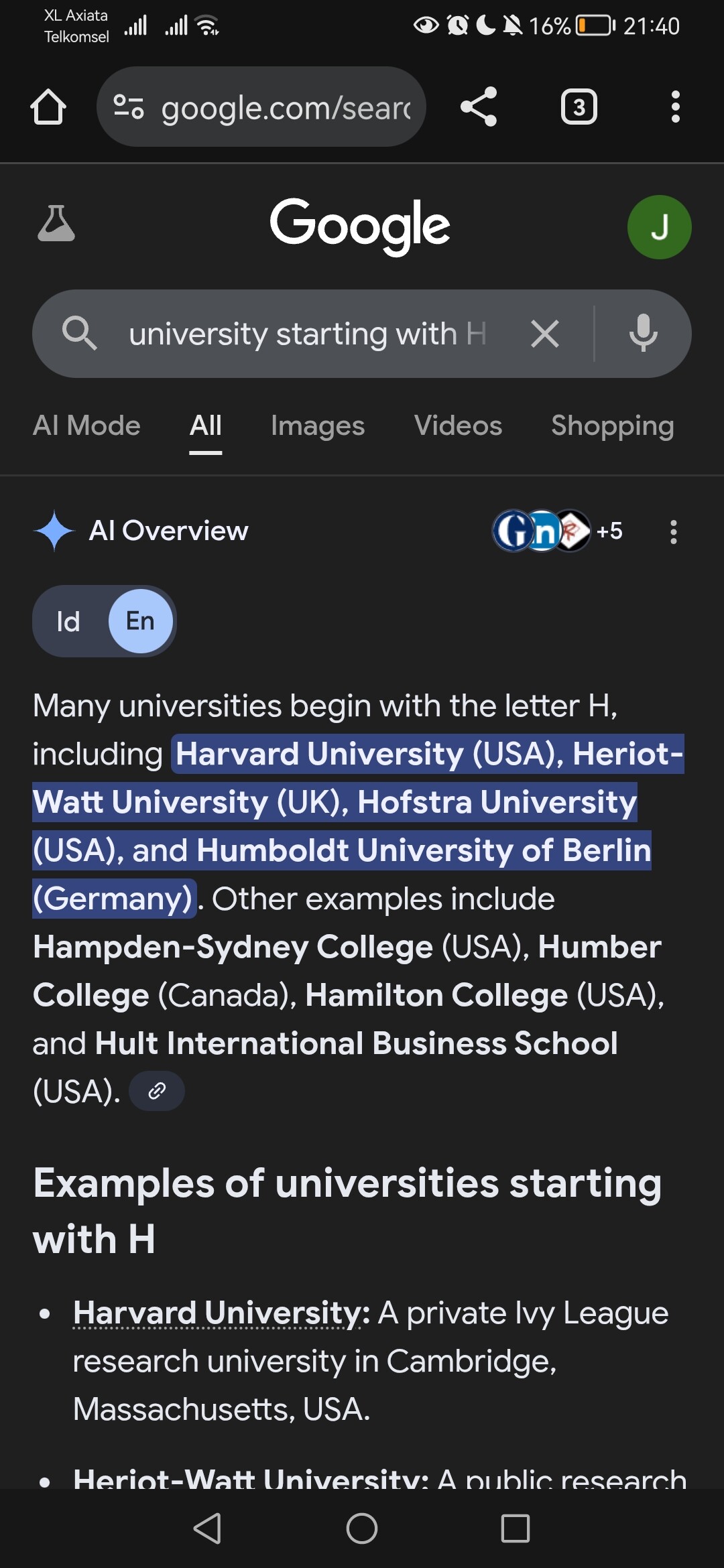Open the Images results tab
Image resolution: width=724 pixels, height=1568 pixels.
(318, 426)
